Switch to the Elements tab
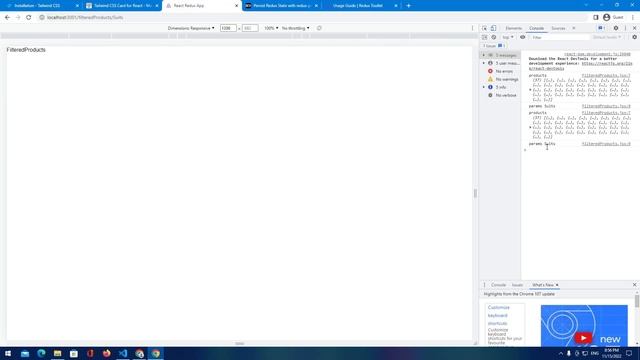Image resolution: width=640 pixels, height=360 pixels. click(513, 28)
